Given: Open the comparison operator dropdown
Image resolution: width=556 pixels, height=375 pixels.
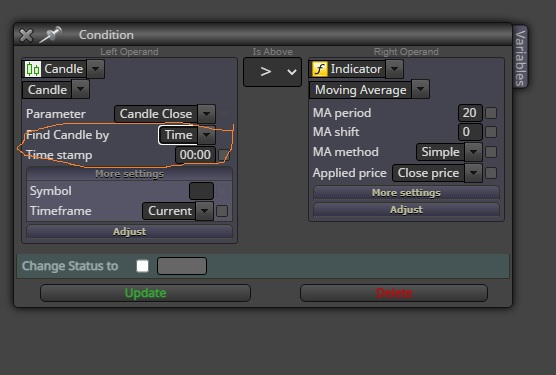Looking at the screenshot, I should [272, 72].
